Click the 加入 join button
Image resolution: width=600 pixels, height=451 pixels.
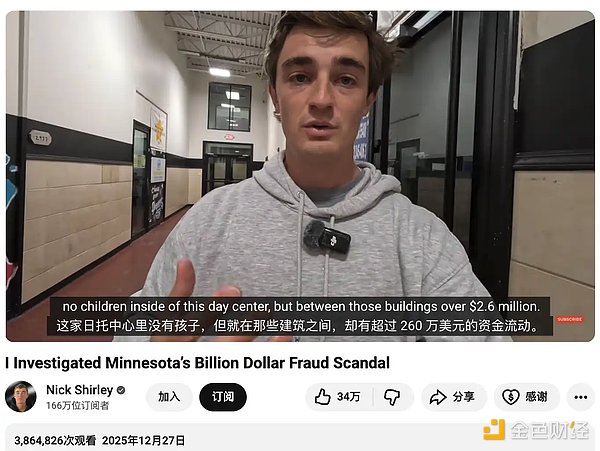[169, 397]
